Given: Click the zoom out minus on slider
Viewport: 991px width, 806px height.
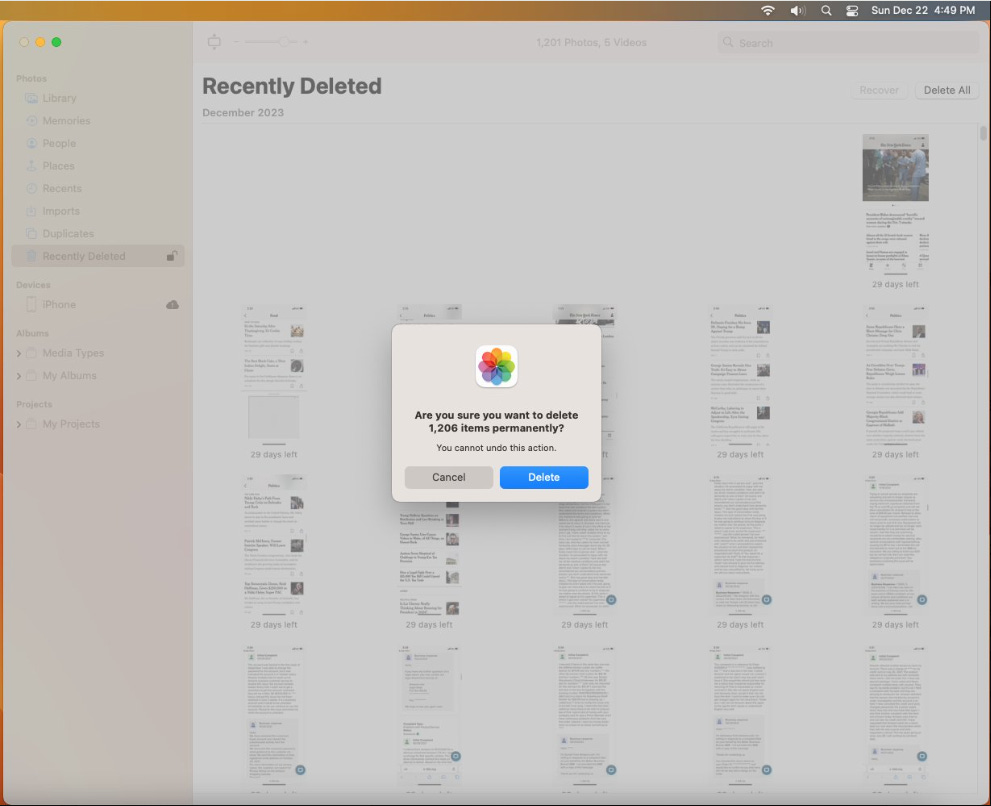Looking at the screenshot, I should [237, 42].
